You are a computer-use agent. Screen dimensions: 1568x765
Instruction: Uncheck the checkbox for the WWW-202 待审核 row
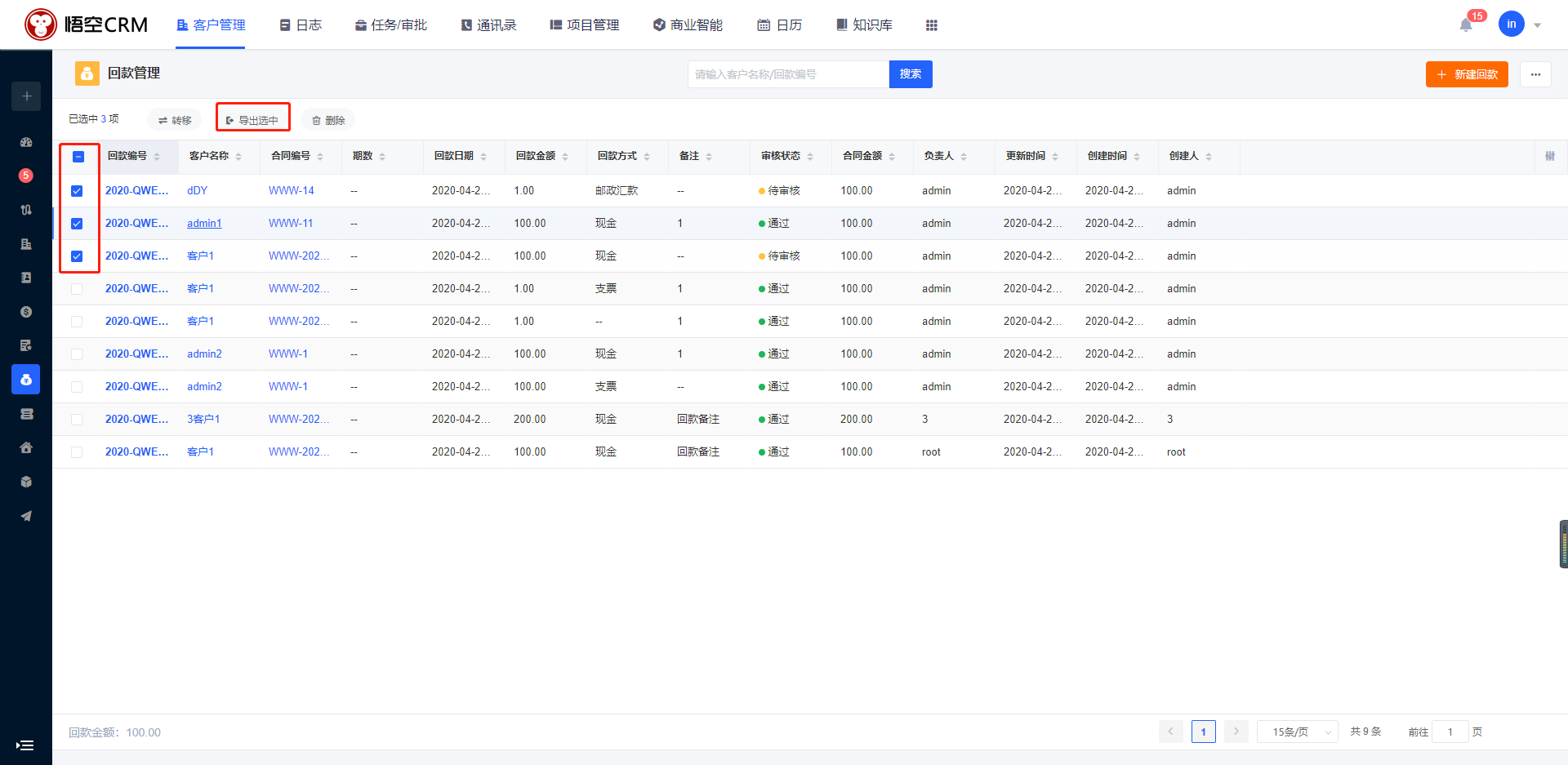[x=77, y=256]
